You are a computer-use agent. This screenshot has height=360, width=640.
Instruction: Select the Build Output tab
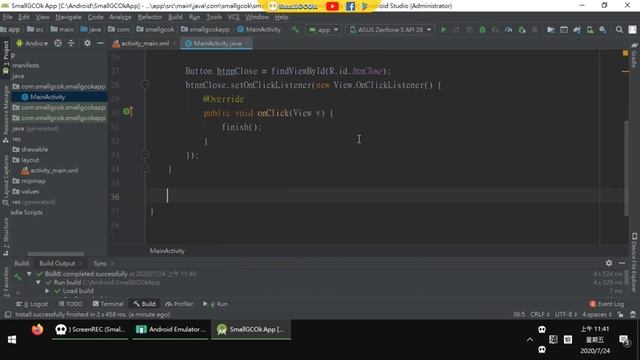pos(57,263)
